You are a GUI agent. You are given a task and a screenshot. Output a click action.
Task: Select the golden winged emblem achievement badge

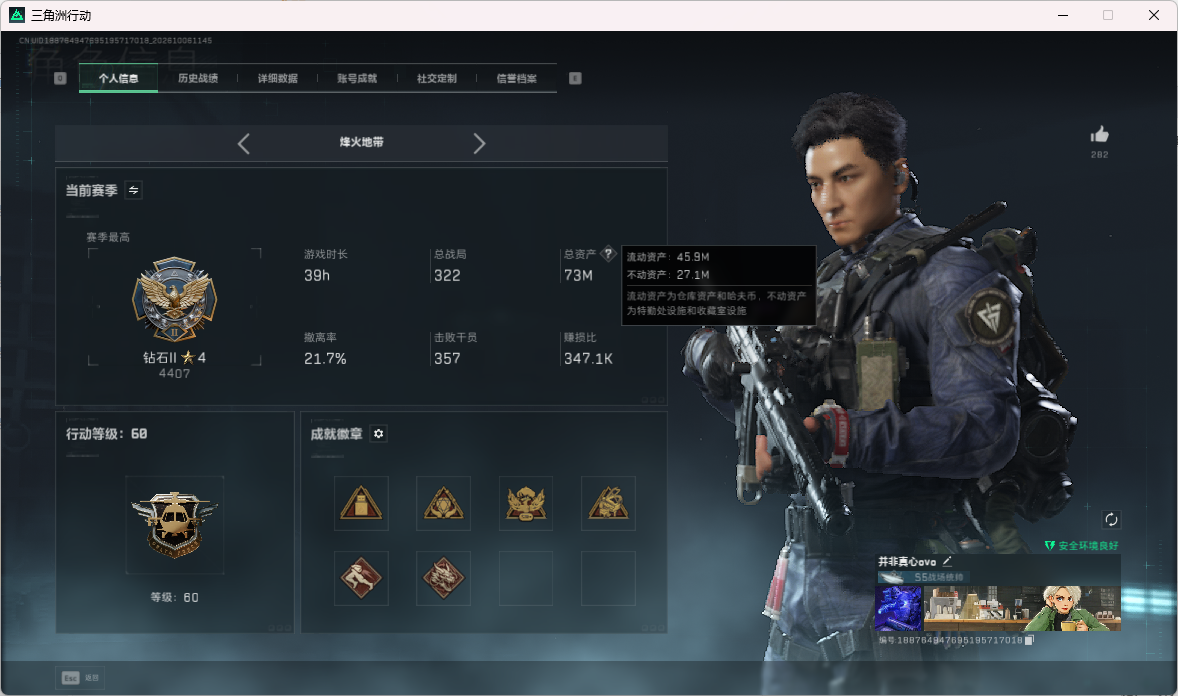[x=526, y=503]
